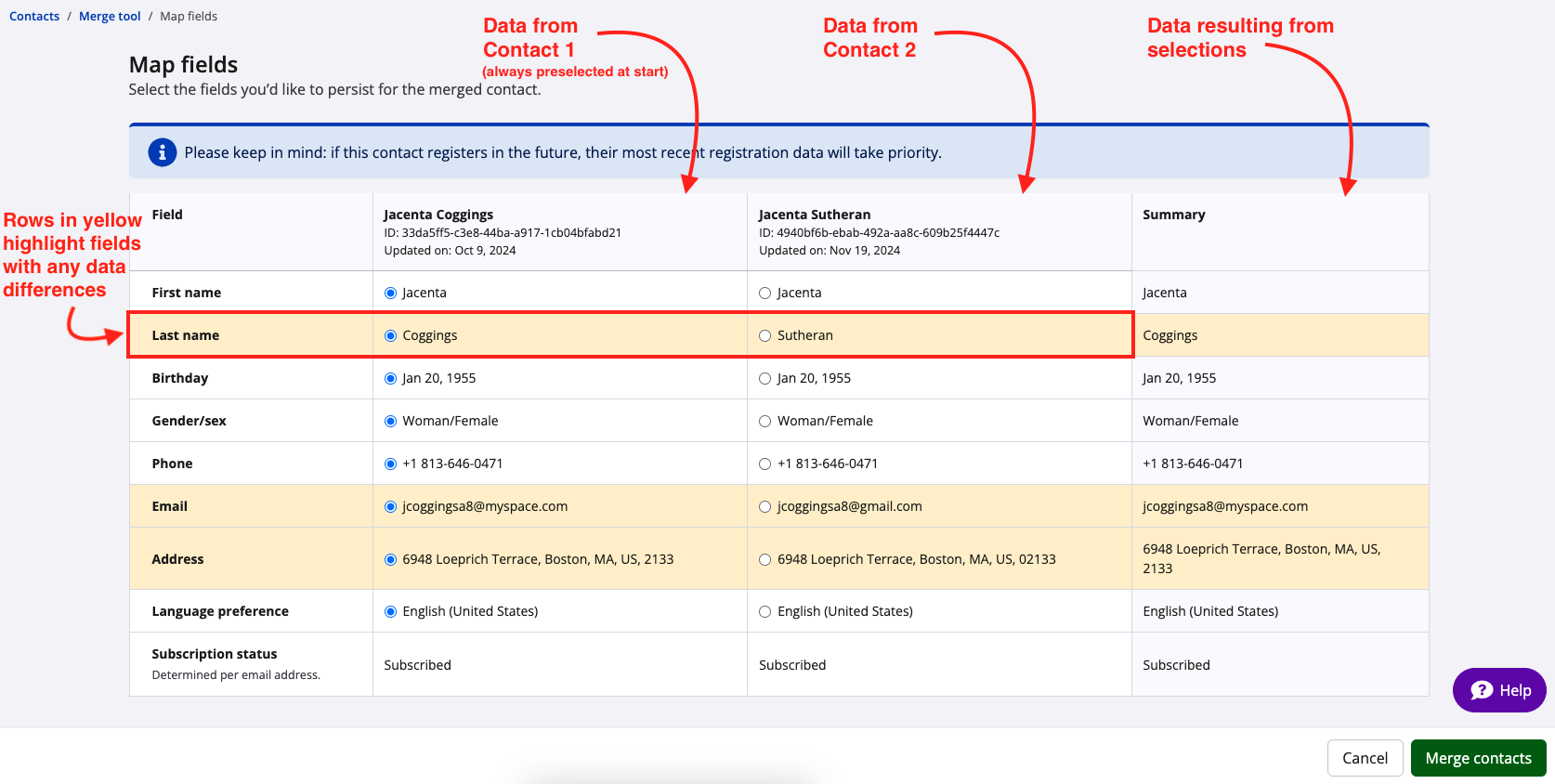Click the Merge contacts button
Image resolution: width=1555 pixels, height=784 pixels.
[1478, 758]
